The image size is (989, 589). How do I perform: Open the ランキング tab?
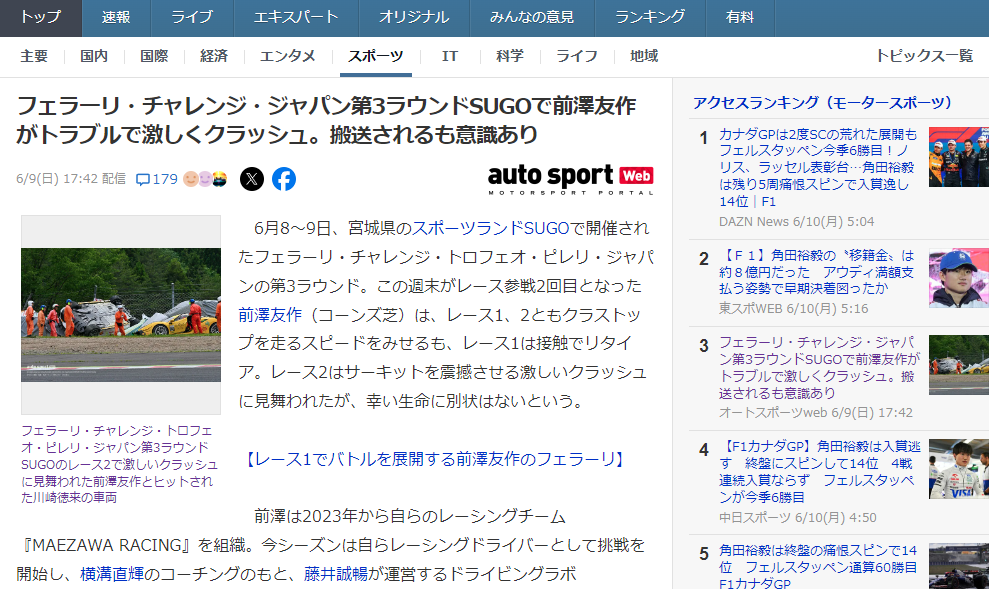650,18
